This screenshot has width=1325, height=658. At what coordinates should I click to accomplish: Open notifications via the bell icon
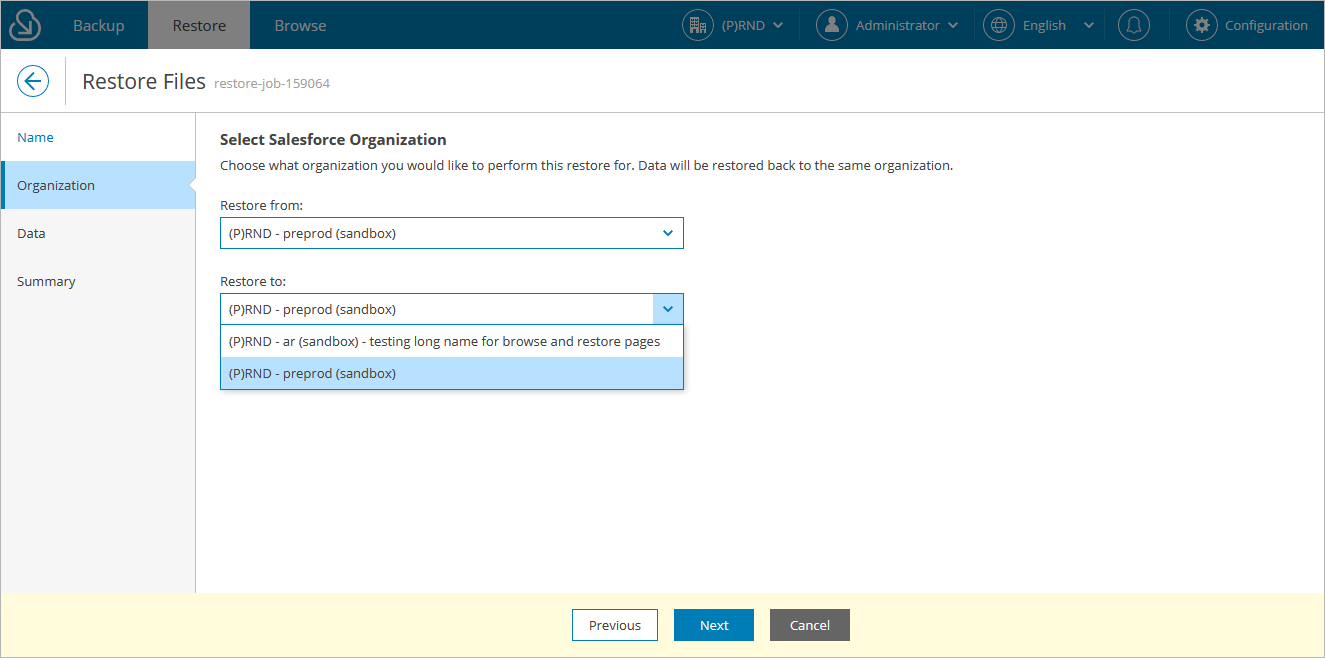pos(1133,25)
